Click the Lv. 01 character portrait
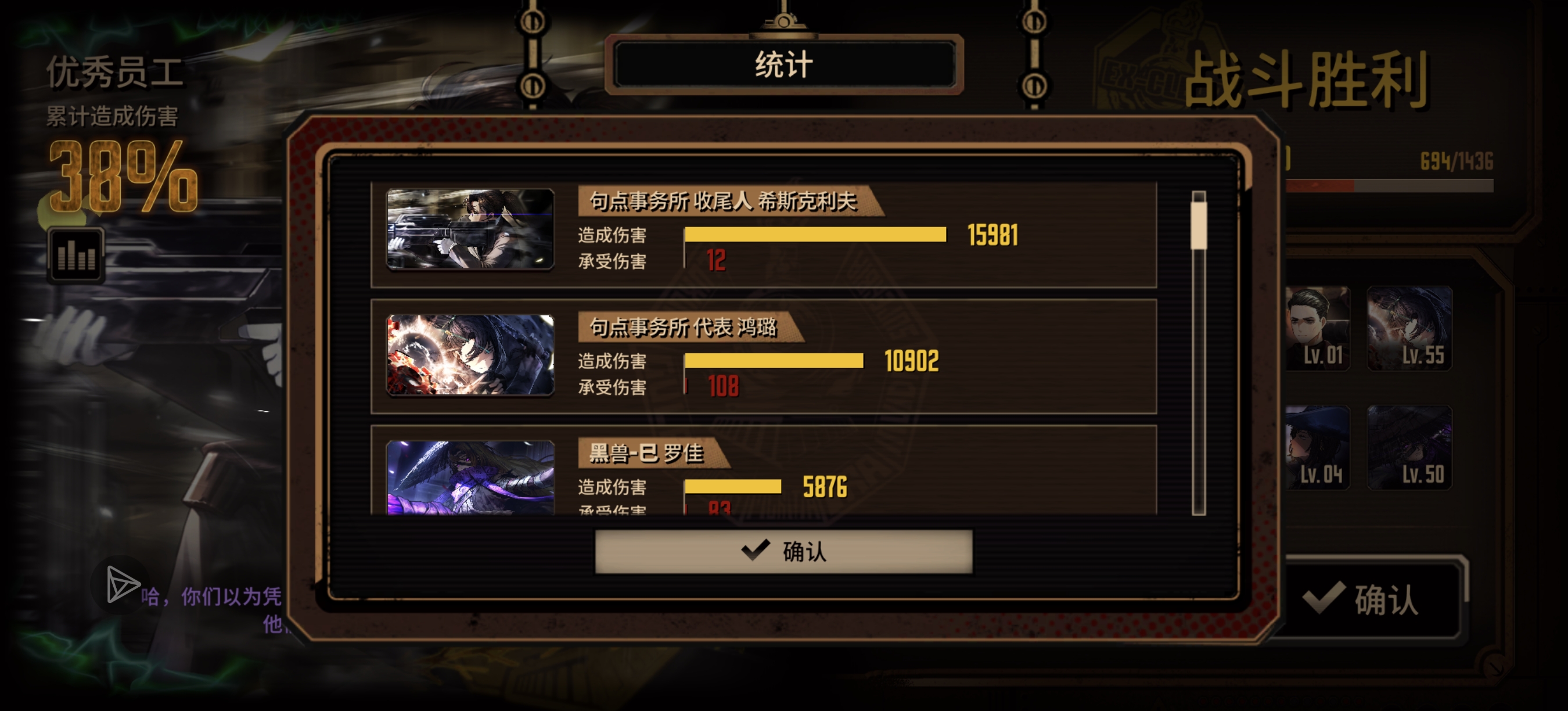The height and width of the screenshot is (711, 1568). tap(1318, 328)
